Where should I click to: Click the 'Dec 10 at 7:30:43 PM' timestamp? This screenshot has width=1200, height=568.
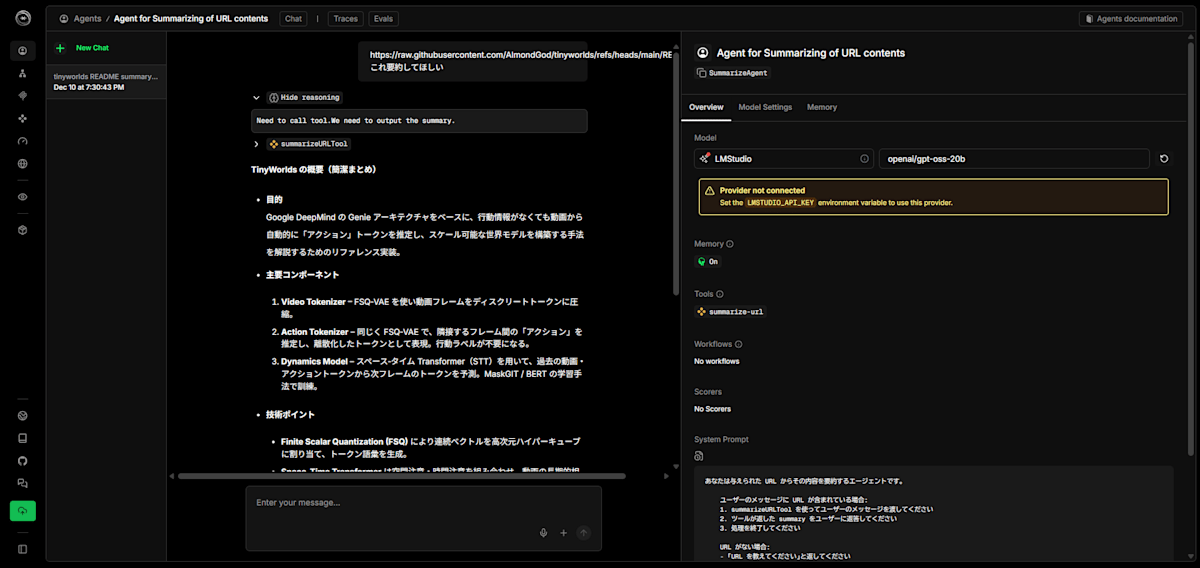[x=89, y=88]
